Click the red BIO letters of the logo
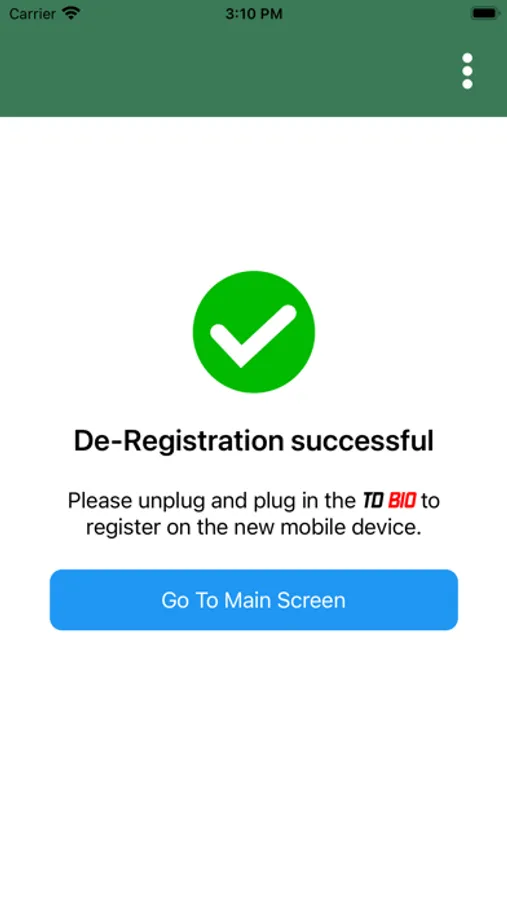Image resolution: width=507 pixels, height=900 pixels. tap(402, 501)
